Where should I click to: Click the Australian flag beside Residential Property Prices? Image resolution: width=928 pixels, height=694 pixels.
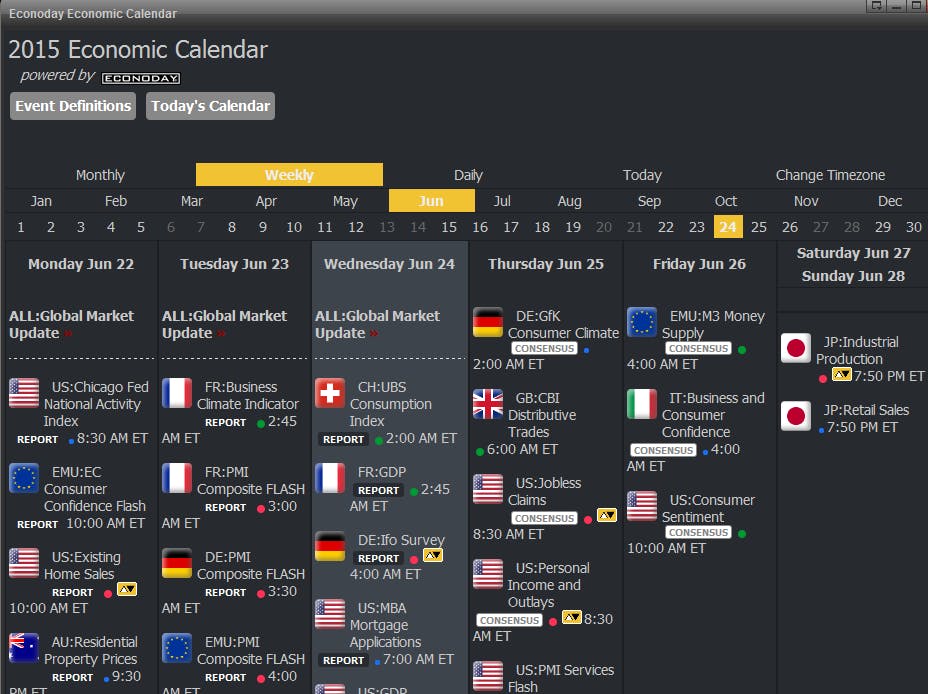24,648
